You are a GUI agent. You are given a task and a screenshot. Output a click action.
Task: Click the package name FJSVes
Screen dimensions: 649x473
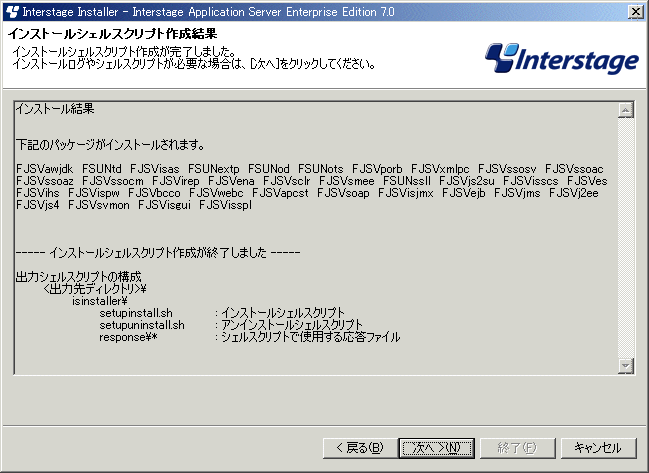pos(587,181)
